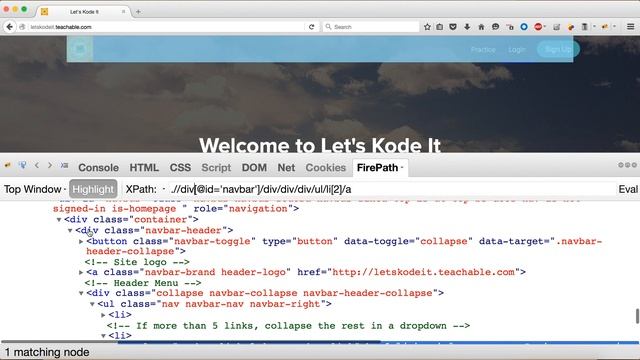640x360 pixels.
Task: Click the Practice link in navbar
Action: 483,50
